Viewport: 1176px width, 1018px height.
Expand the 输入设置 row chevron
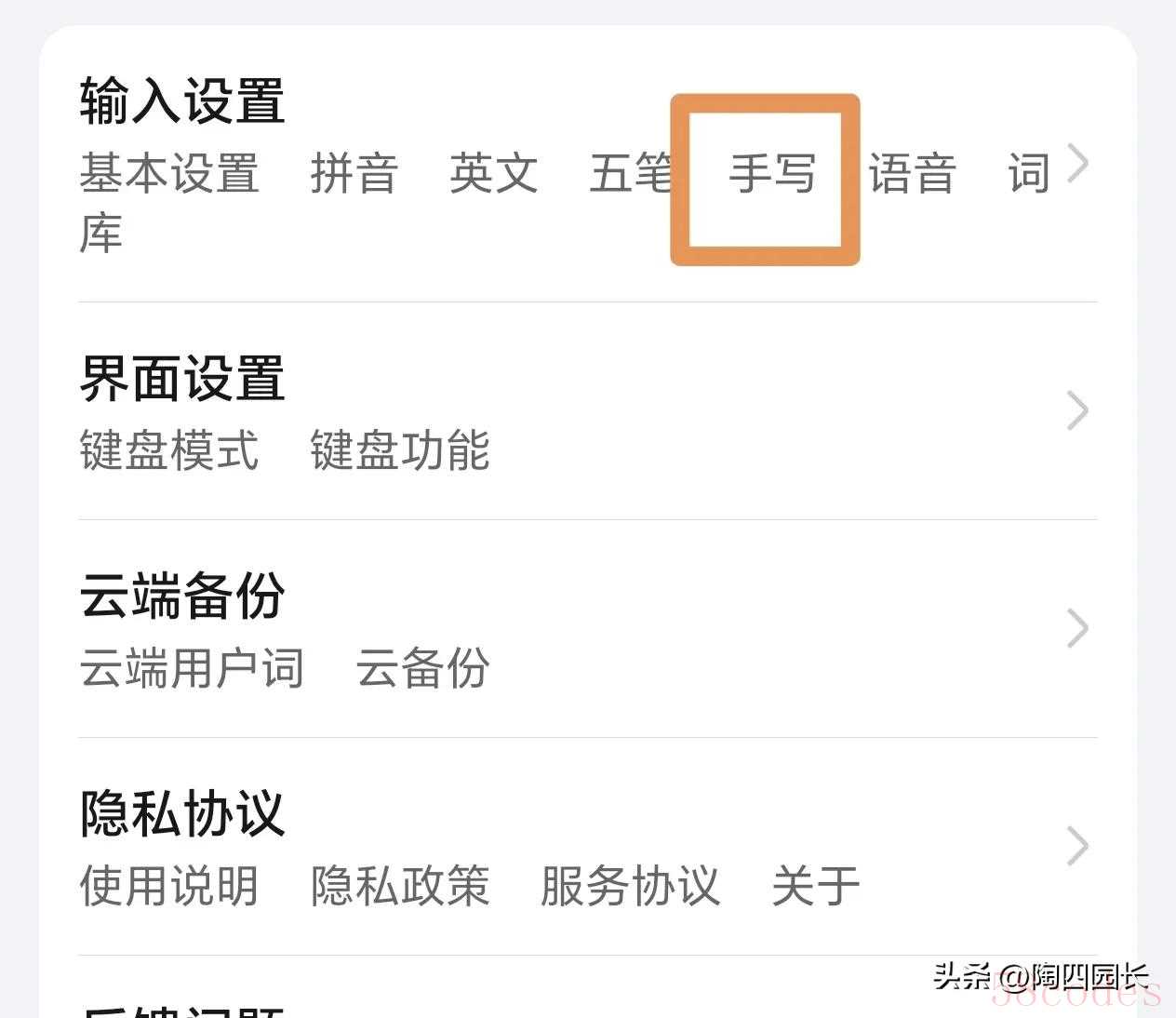click(x=1077, y=164)
